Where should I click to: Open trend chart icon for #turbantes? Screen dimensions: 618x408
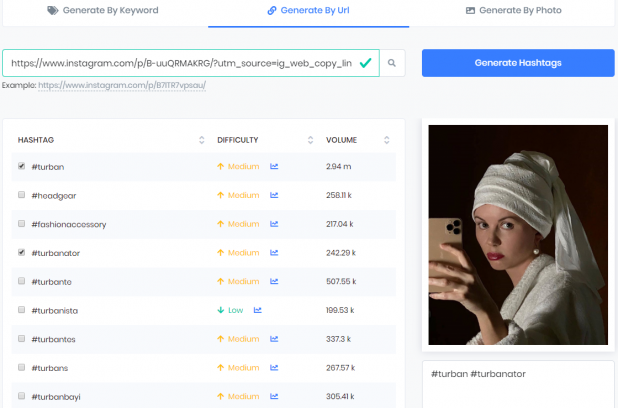[x=274, y=339]
